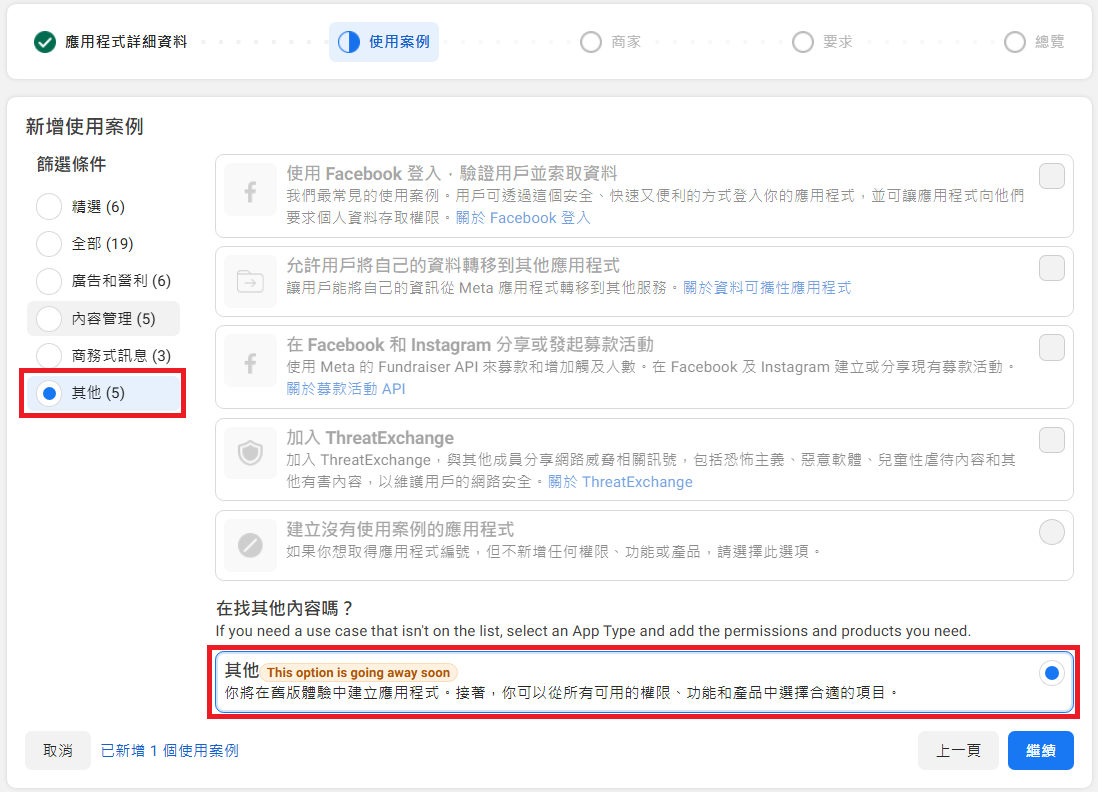Click the 總覽 step circle icon
Image resolution: width=1098 pixels, height=792 pixels.
click(x=1015, y=42)
